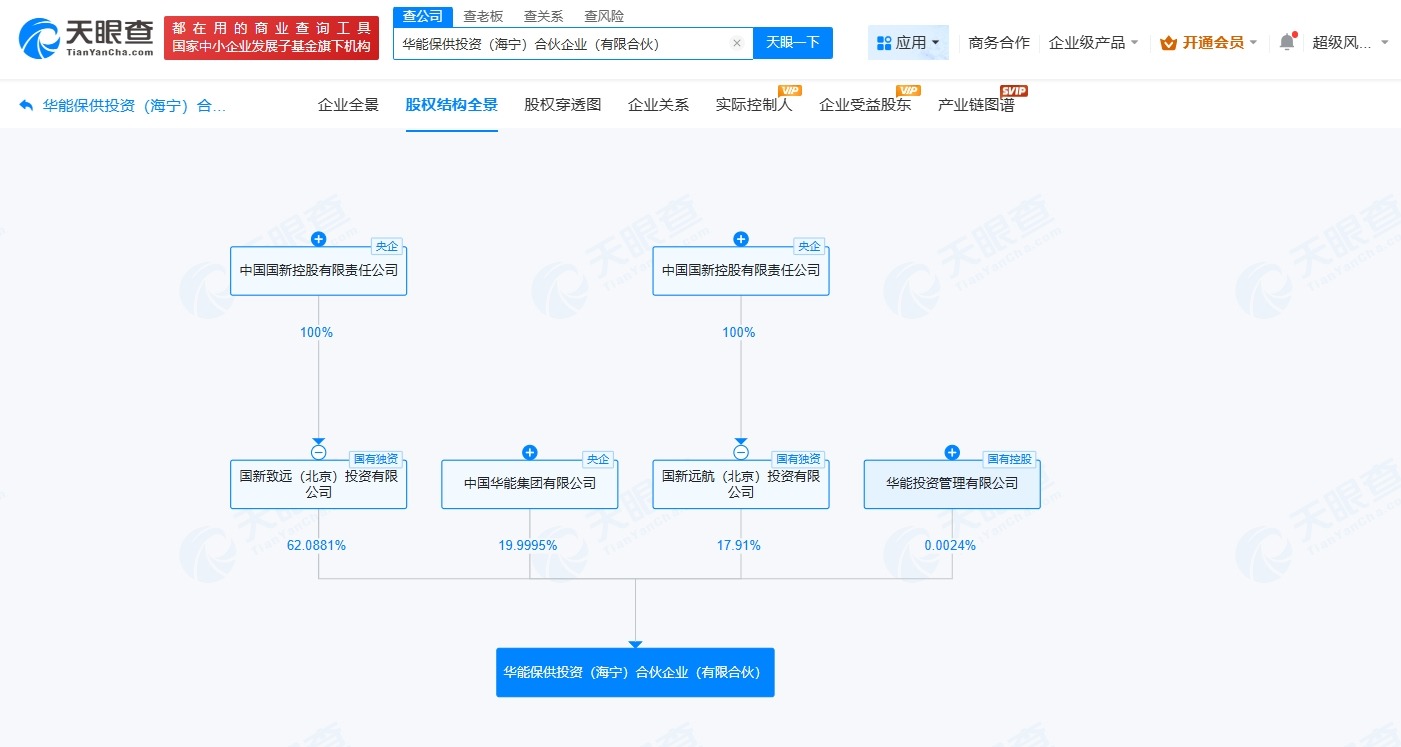This screenshot has height=747, width=1401.
Task: Click the grid icon next to 应用
Action: tap(882, 41)
